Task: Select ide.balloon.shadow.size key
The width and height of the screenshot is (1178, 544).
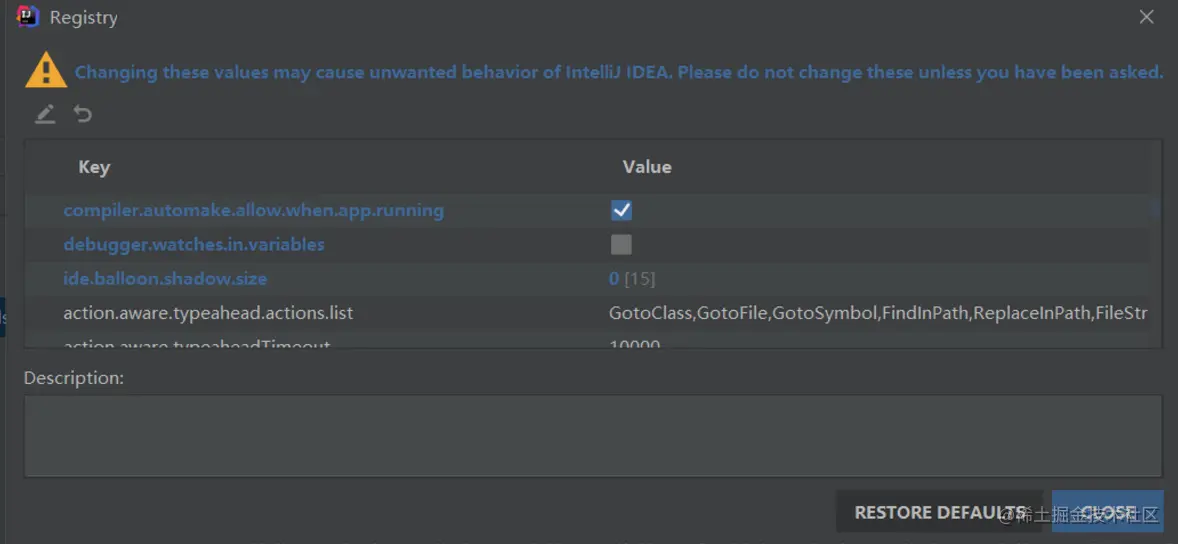Action: (x=165, y=279)
